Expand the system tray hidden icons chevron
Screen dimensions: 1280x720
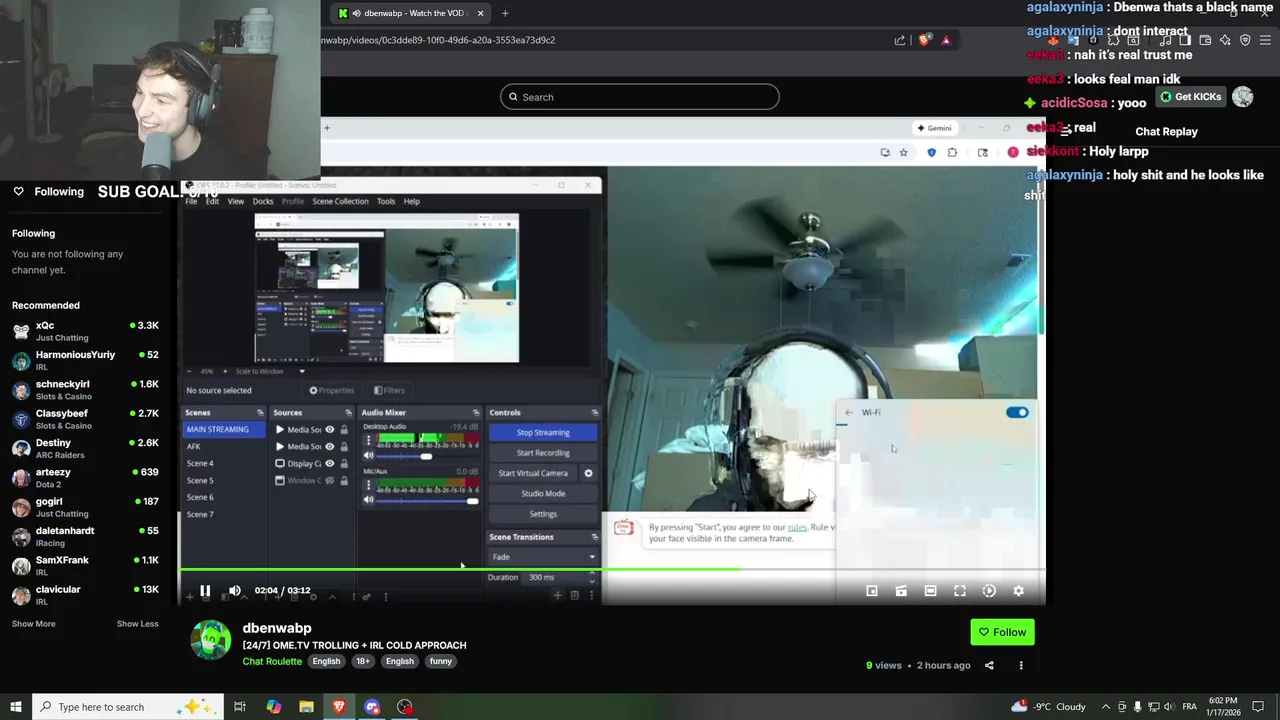(1105, 707)
